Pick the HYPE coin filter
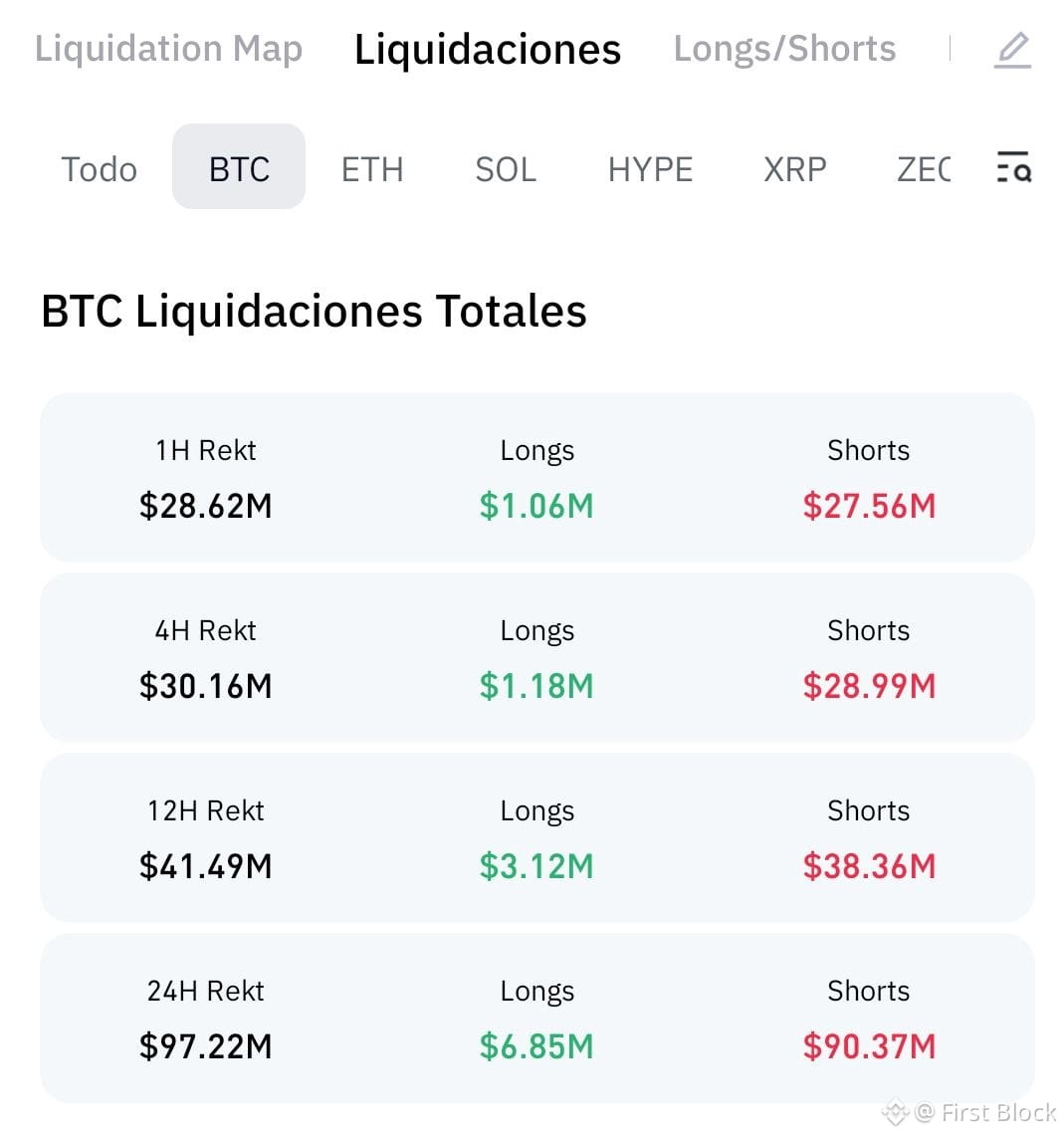This screenshot has width=1064, height=1137. pos(649,169)
